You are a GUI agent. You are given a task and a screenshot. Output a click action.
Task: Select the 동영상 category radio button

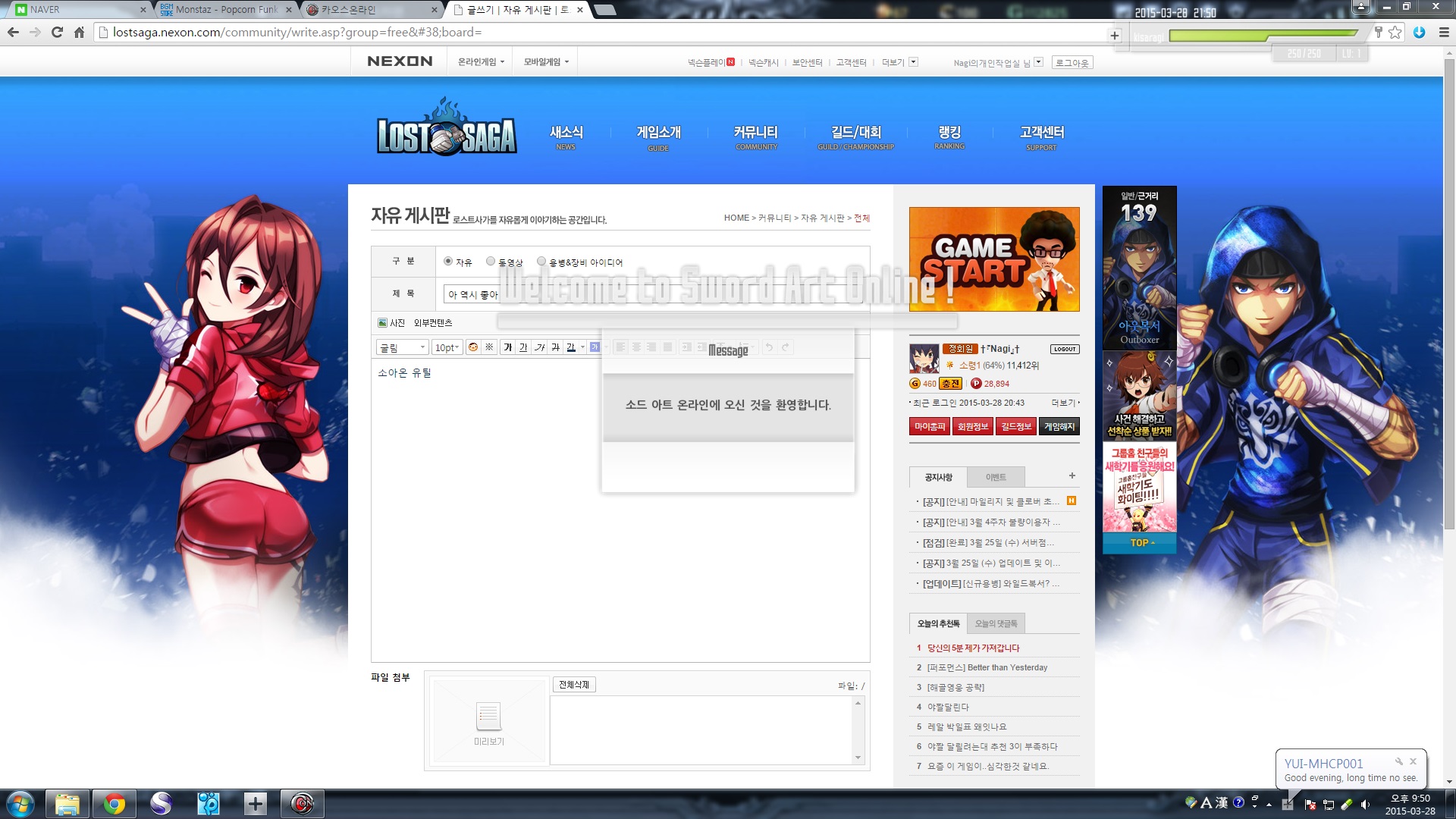point(491,261)
